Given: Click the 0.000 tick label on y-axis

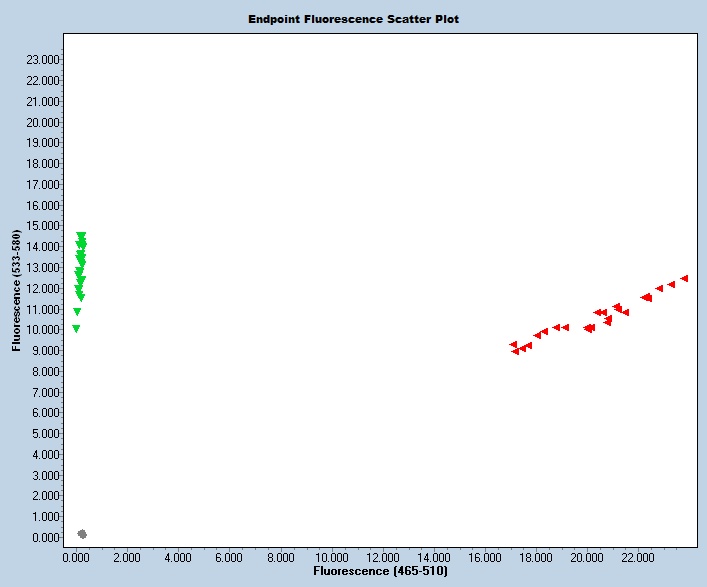Looking at the screenshot, I should tap(44, 537).
